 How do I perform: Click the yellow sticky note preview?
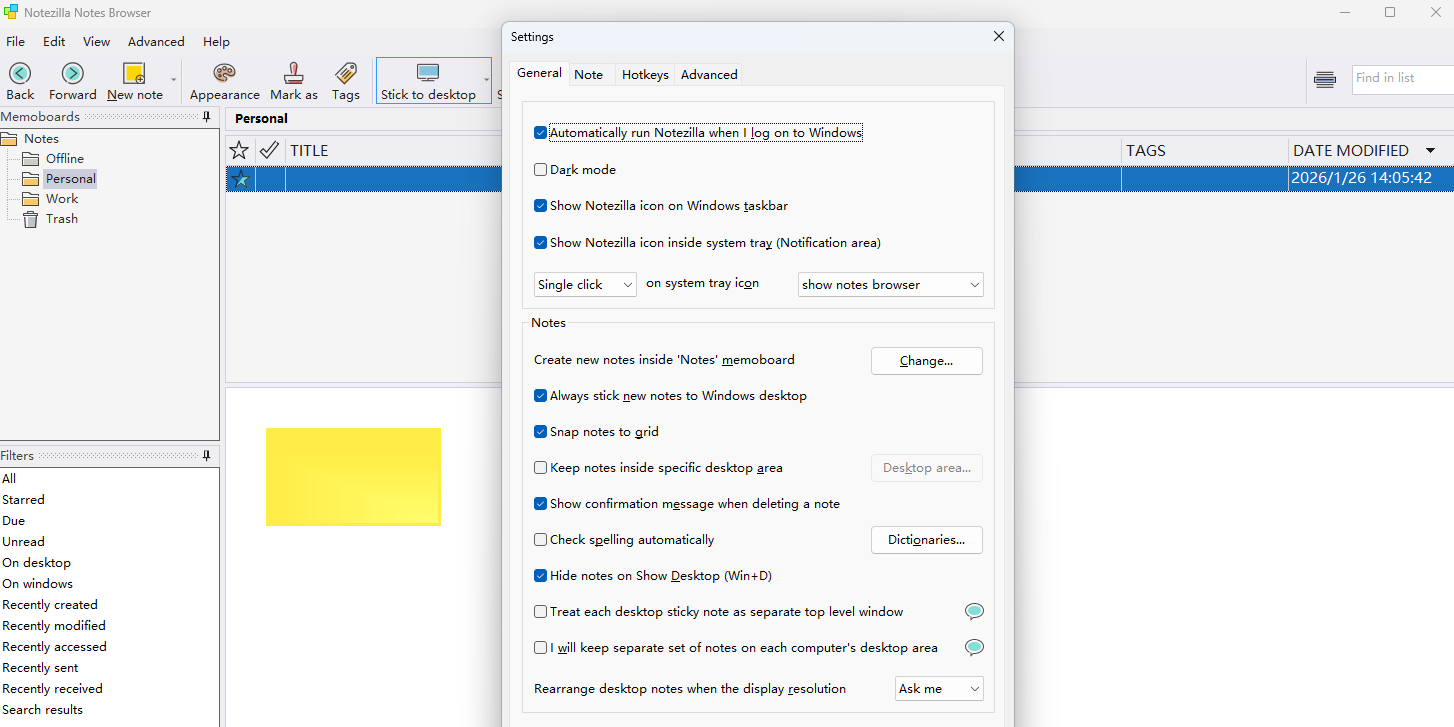pos(353,476)
